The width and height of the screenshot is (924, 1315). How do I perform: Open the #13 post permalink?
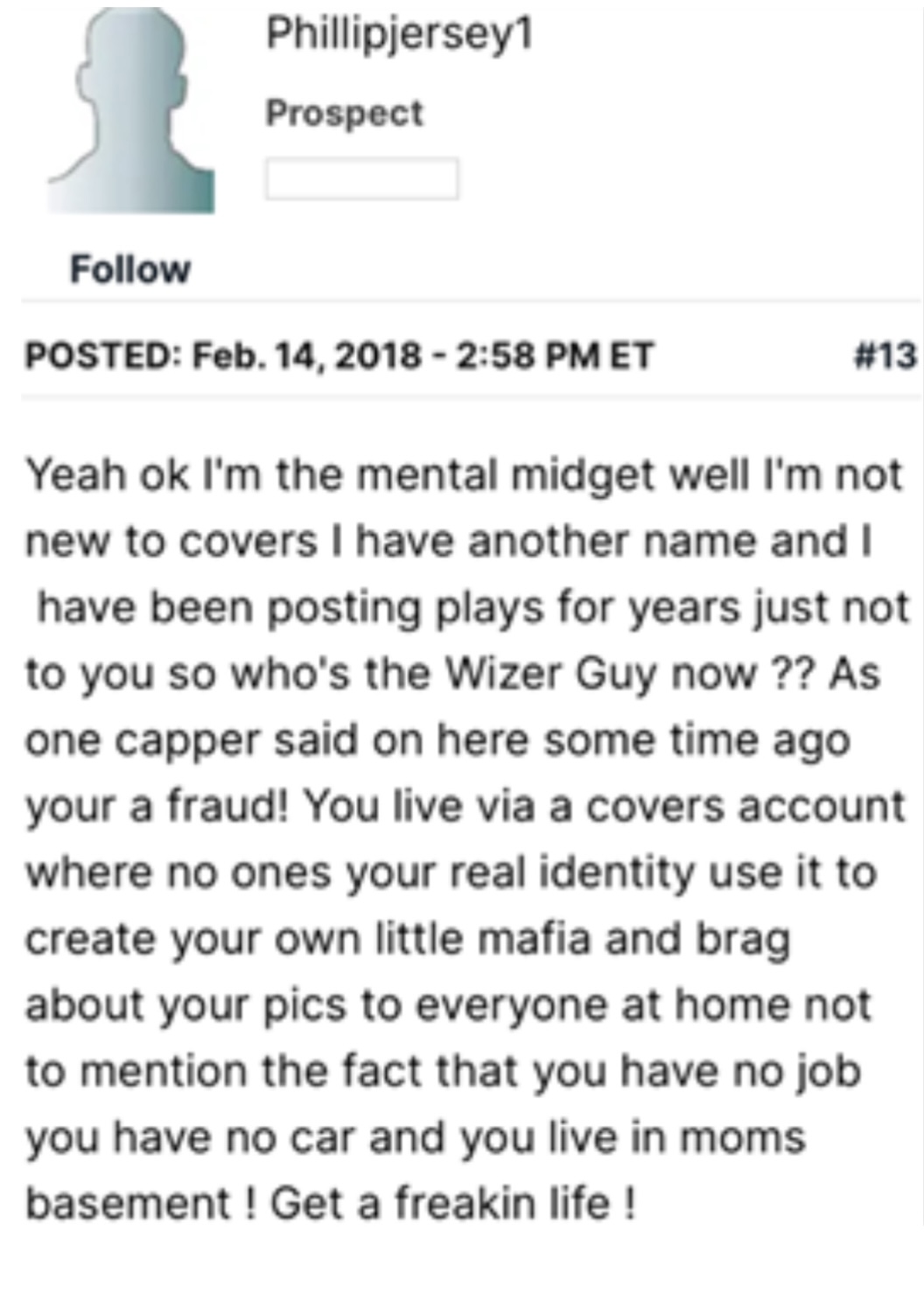[x=885, y=355]
